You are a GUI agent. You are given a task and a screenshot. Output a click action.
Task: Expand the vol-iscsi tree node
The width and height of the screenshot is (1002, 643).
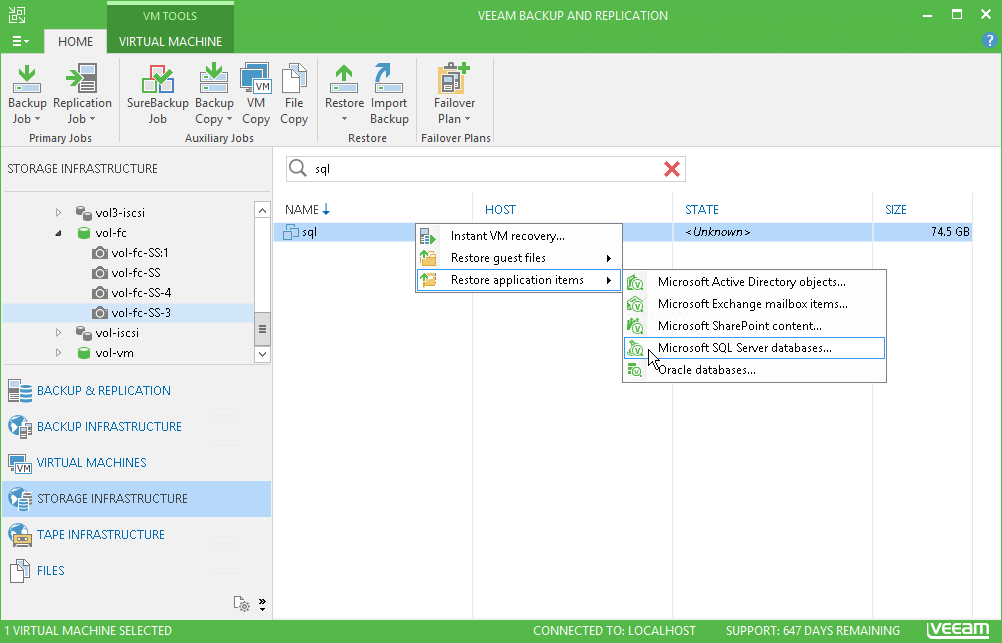tap(58, 333)
